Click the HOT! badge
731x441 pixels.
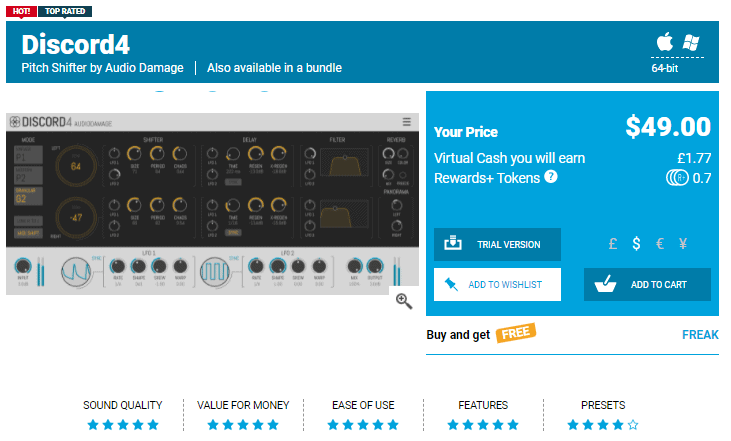[21, 11]
